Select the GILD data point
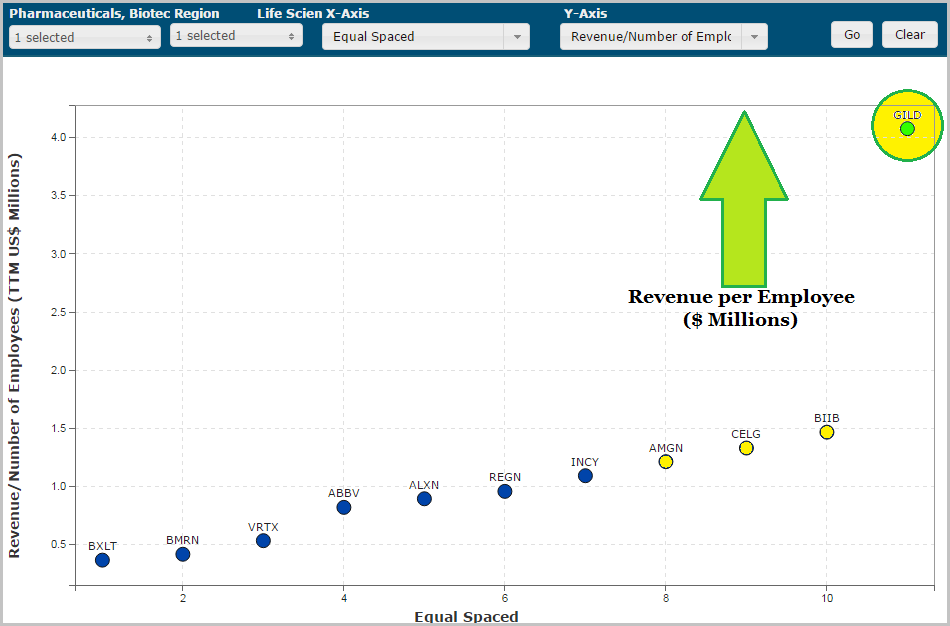950x626 pixels. pos(907,128)
